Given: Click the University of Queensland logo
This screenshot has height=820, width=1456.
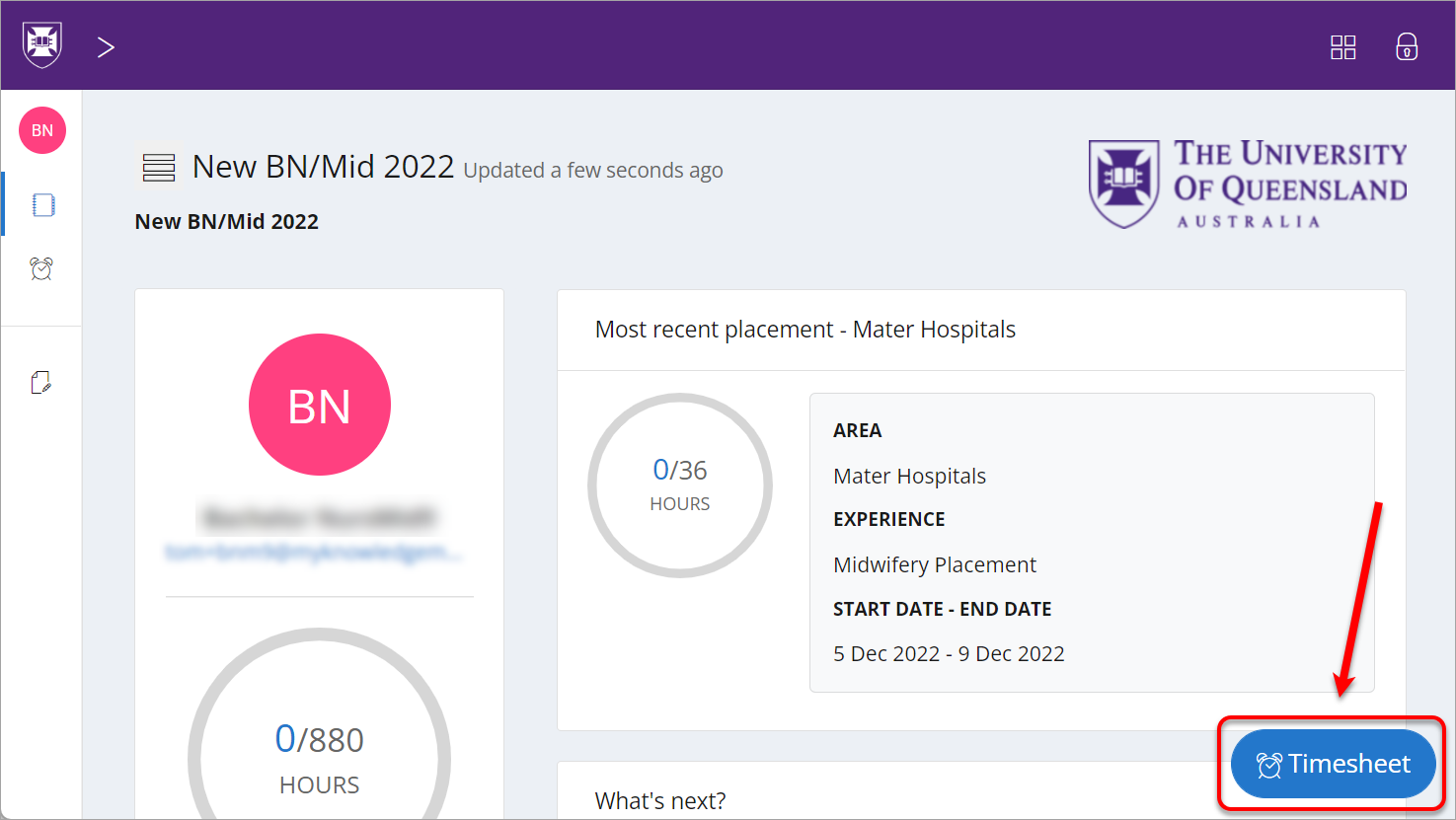Looking at the screenshot, I should coord(1248,185).
